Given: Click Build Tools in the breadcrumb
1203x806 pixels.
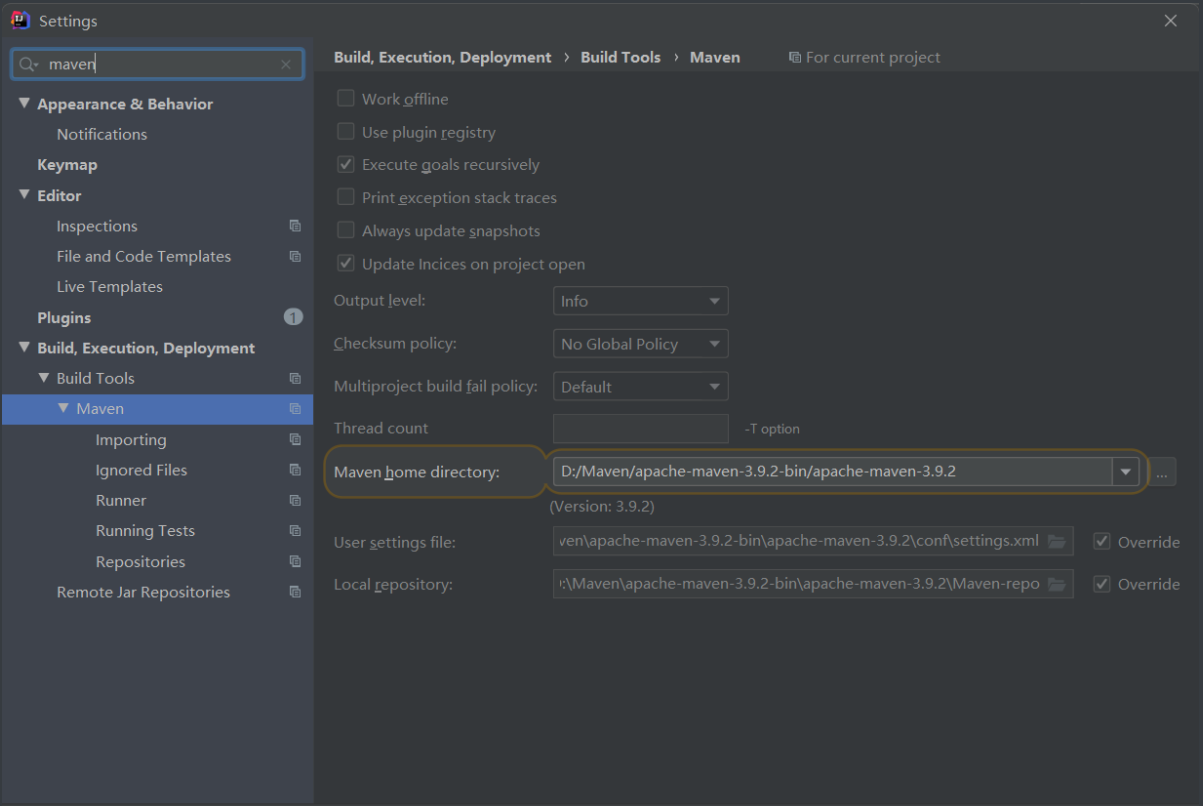Looking at the screenshot, I should [x=620, y=58].
